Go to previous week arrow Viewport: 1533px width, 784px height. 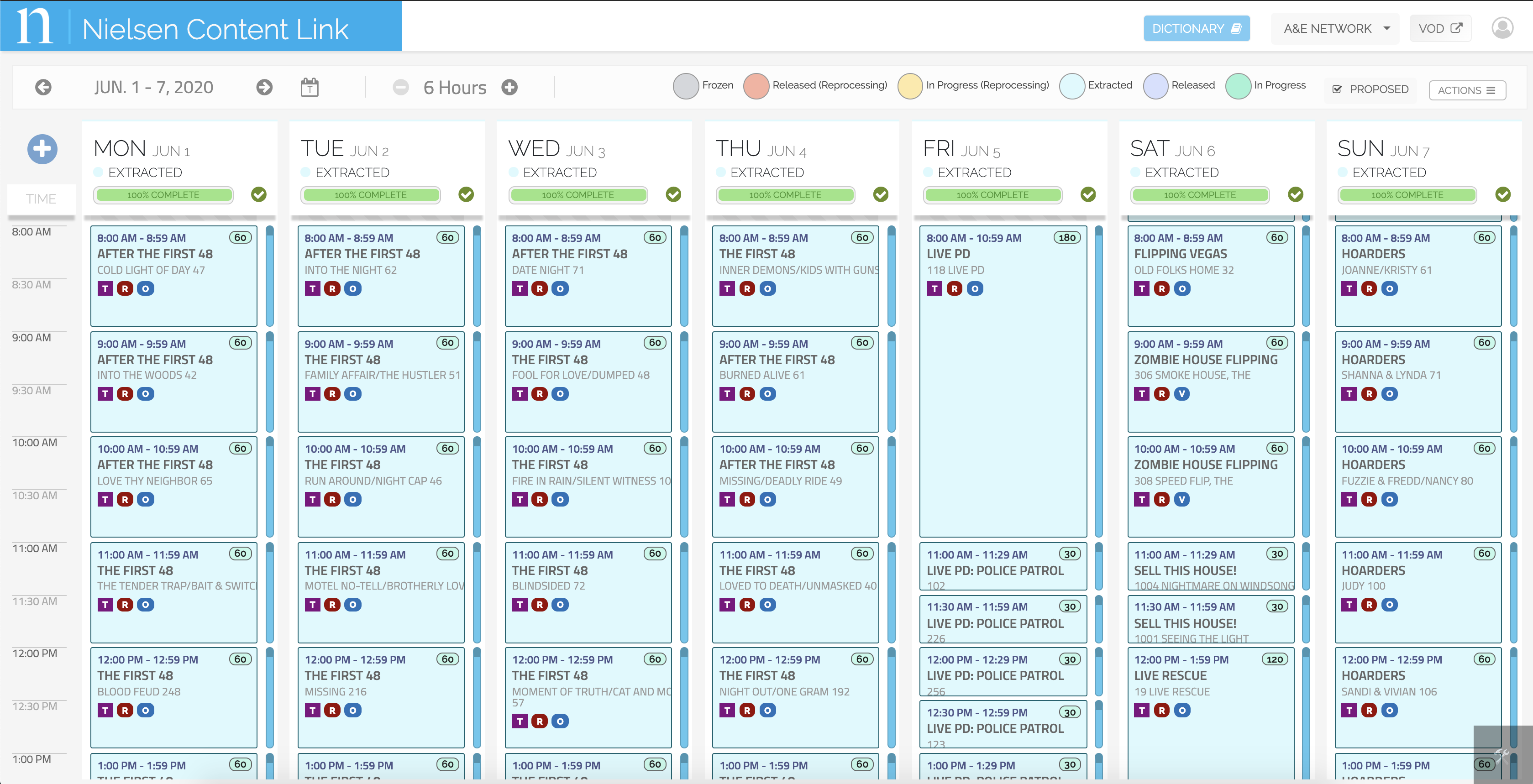click(x=43, y=88)
